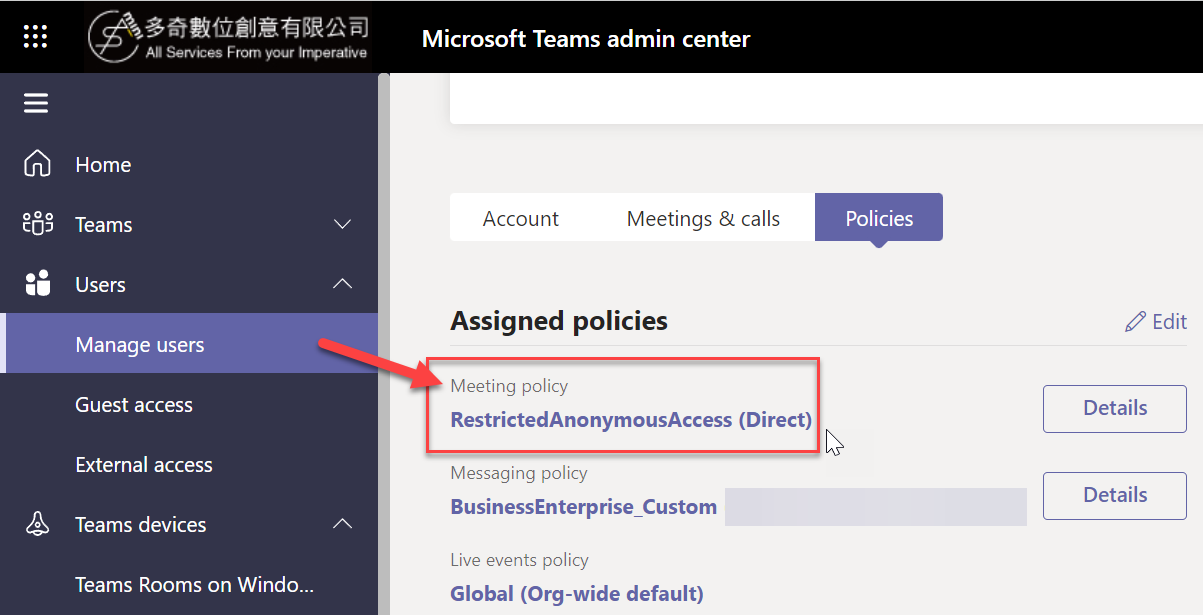Switch to the Meetings & calls tab
The height and width of the screenshot is (615, 1203).
tap(703, 218)
